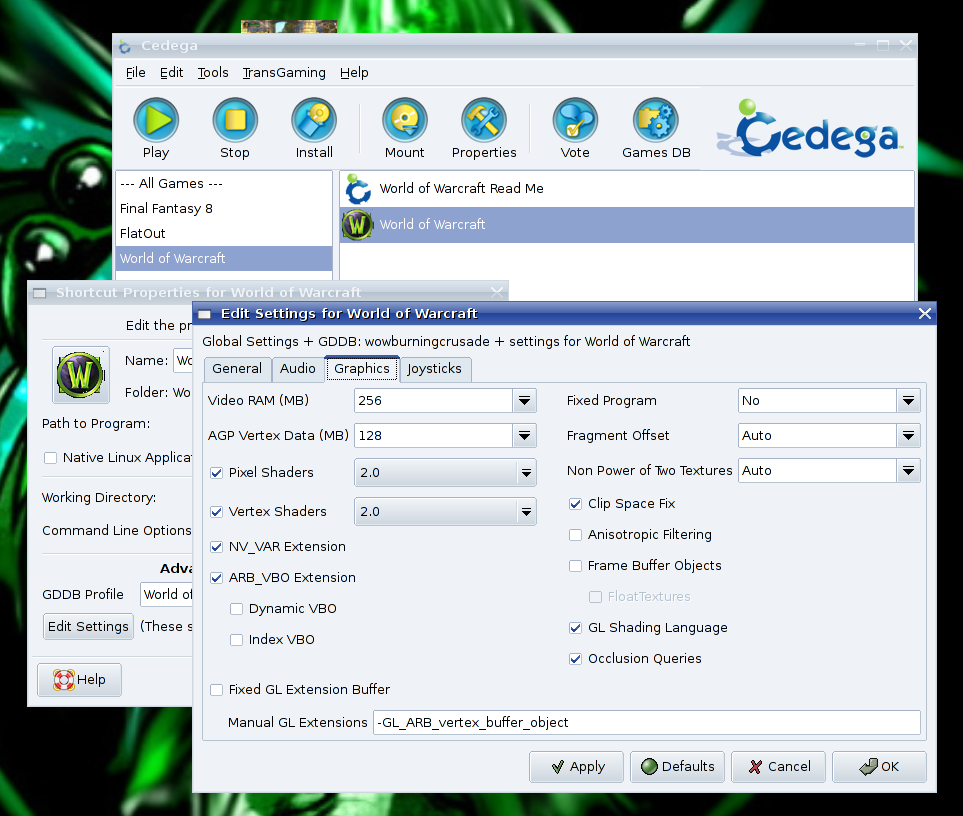Enable Frame Buffer Objects
Screen dimensions: 963x816
575,565
